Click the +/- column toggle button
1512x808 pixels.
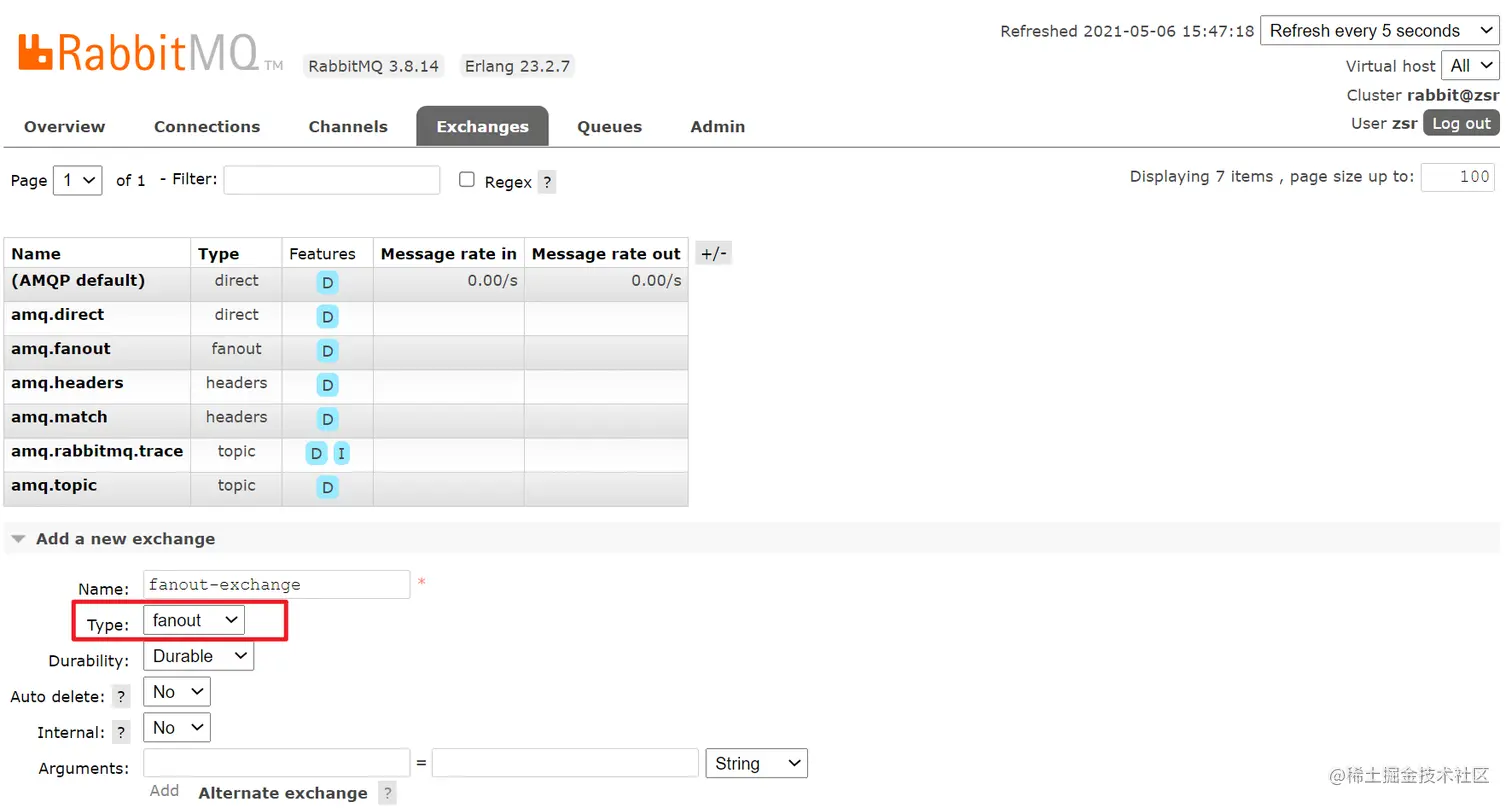pos(713,253)
